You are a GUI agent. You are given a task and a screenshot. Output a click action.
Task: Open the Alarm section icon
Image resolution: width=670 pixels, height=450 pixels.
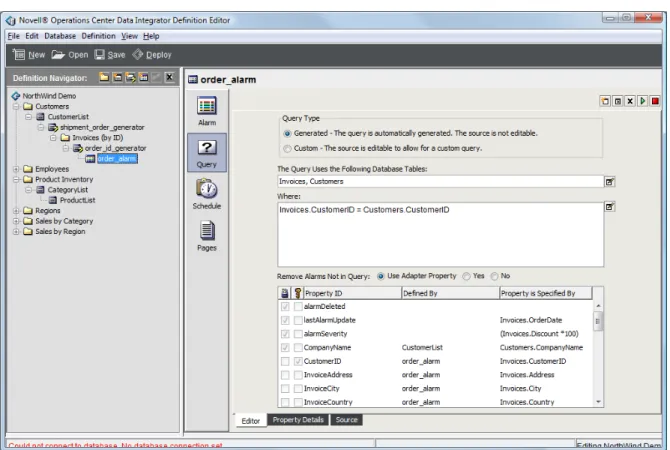207,106
